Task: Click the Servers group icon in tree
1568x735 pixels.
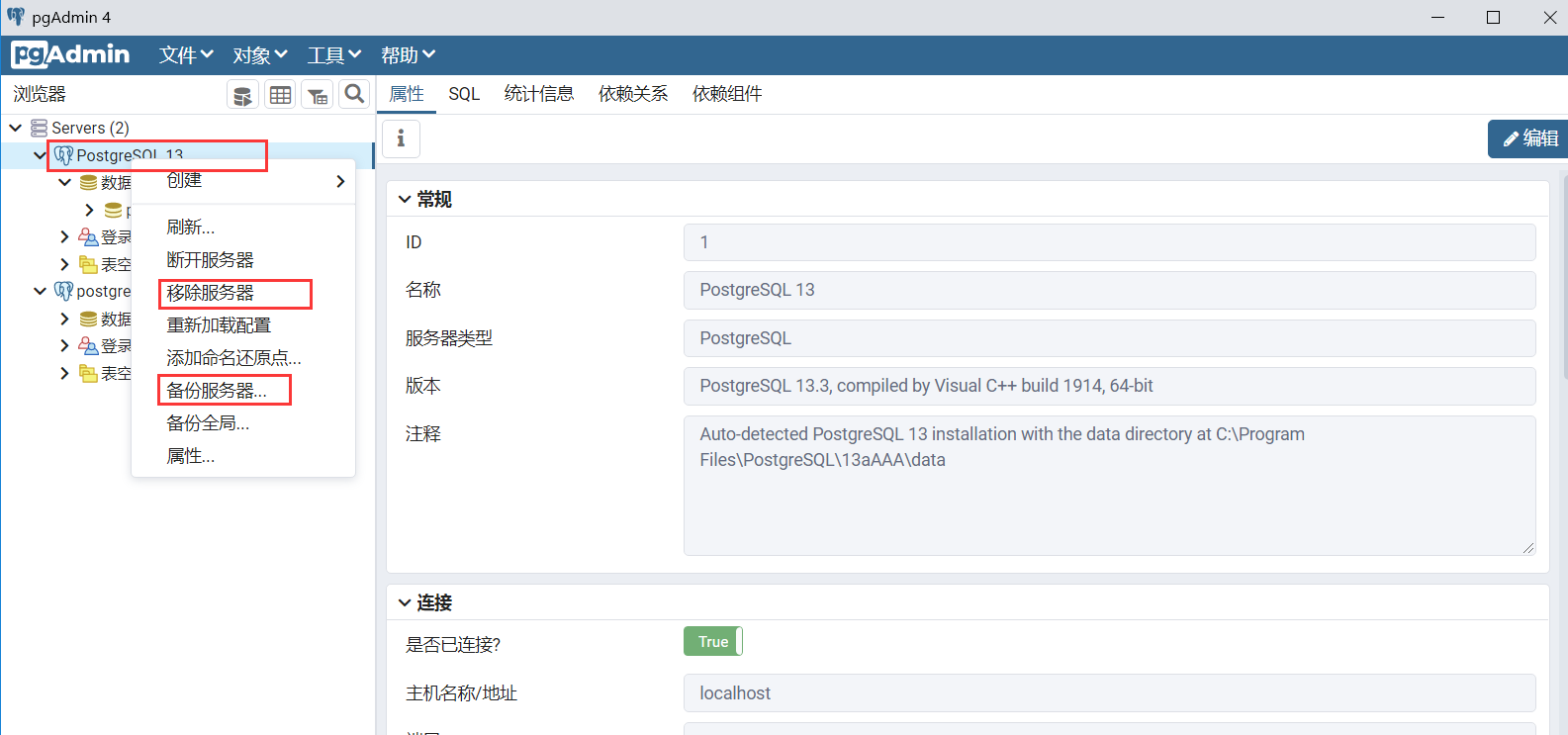Action: (40, 128)
